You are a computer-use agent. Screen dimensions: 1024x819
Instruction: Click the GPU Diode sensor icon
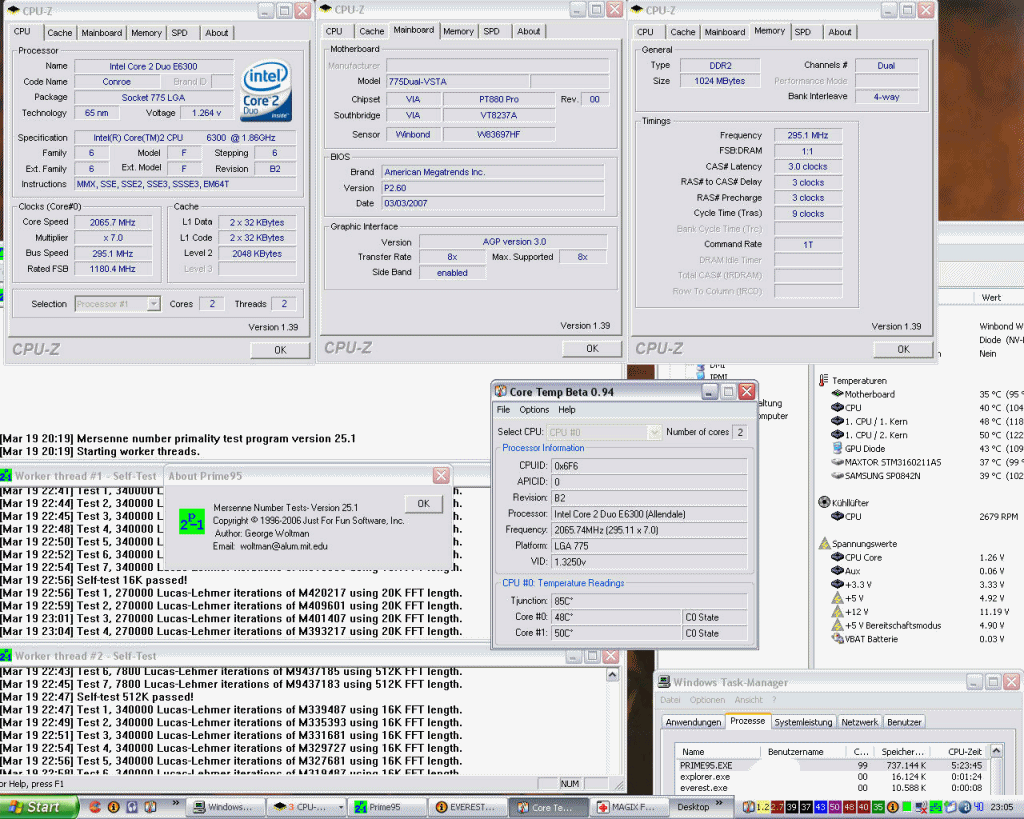837,448
